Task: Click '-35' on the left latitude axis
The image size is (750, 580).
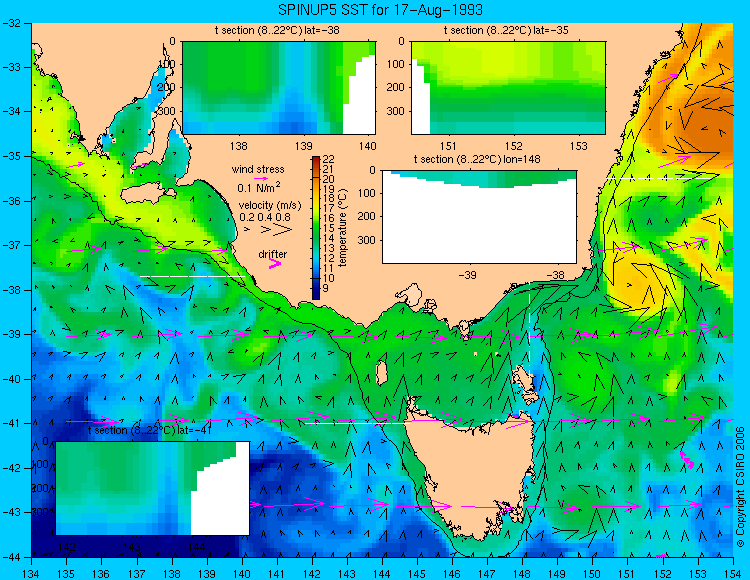Action: click(11, 156)
